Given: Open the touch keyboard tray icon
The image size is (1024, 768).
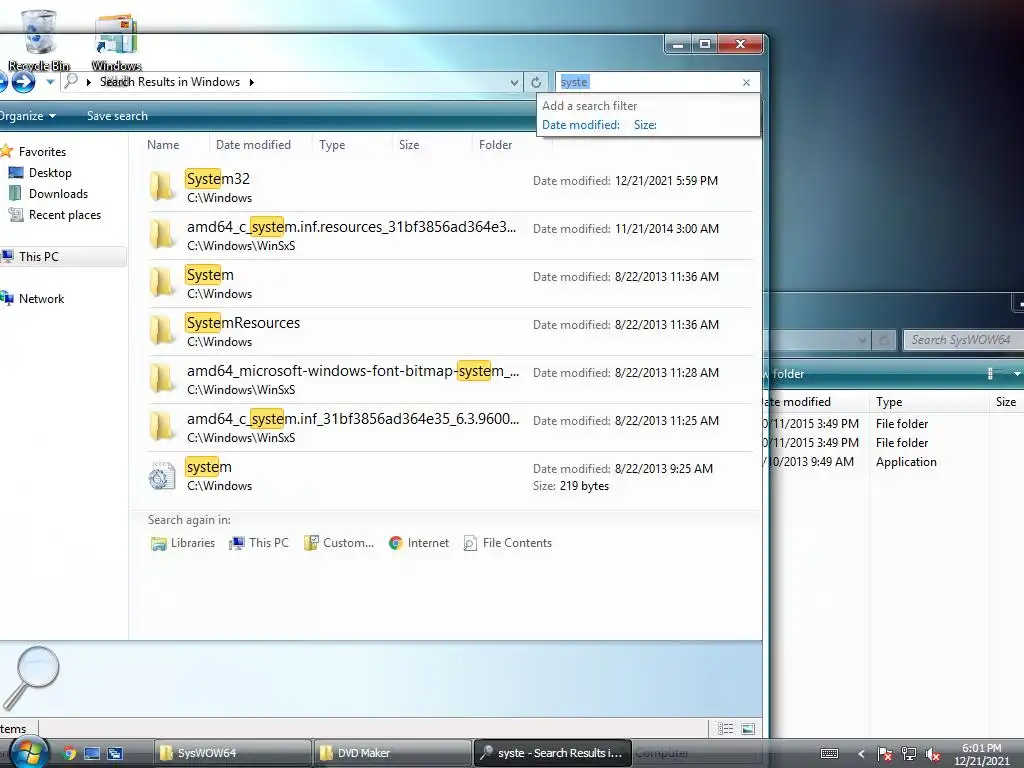Looking at the screenshot, I should coord(829,754).
